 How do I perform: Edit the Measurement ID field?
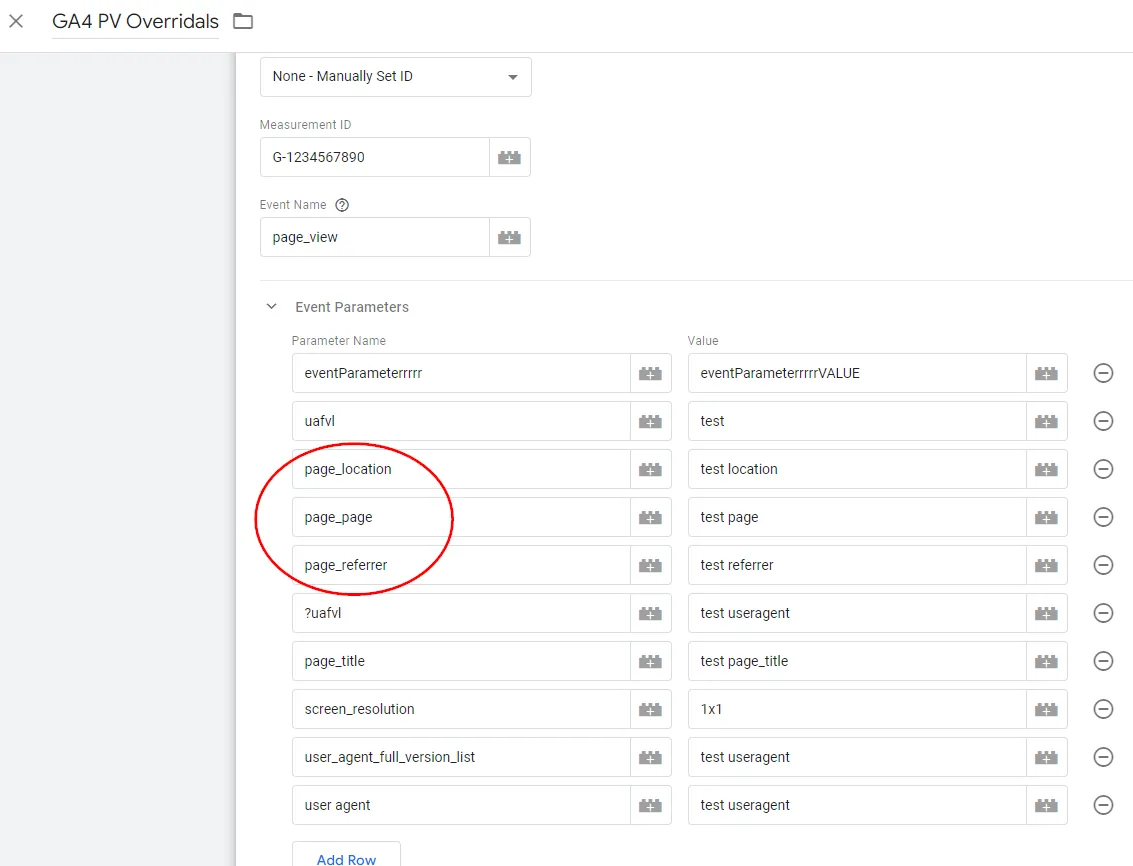point(374,157)
